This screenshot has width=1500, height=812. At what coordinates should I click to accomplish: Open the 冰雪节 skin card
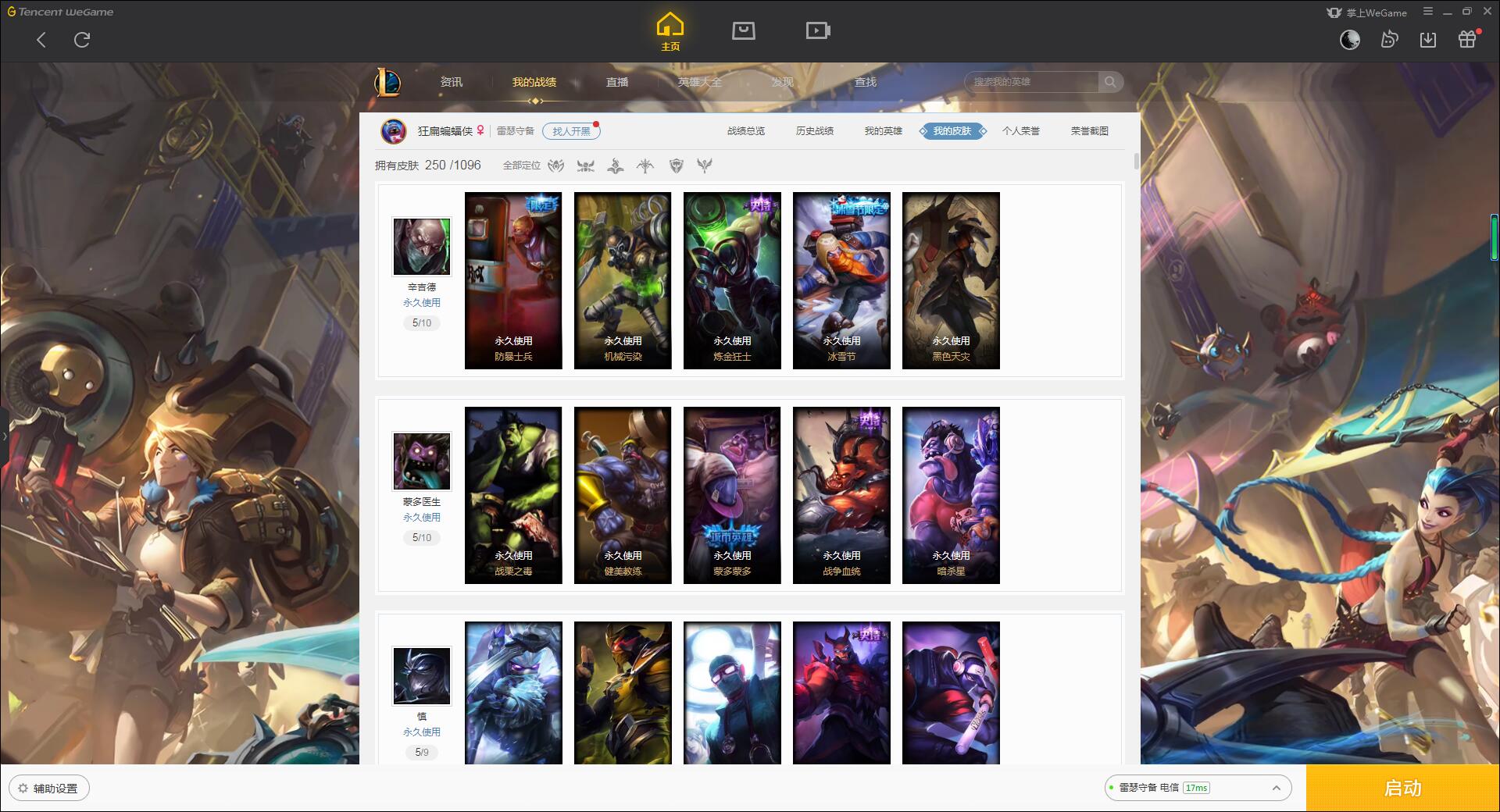click(x=841, y=280)
